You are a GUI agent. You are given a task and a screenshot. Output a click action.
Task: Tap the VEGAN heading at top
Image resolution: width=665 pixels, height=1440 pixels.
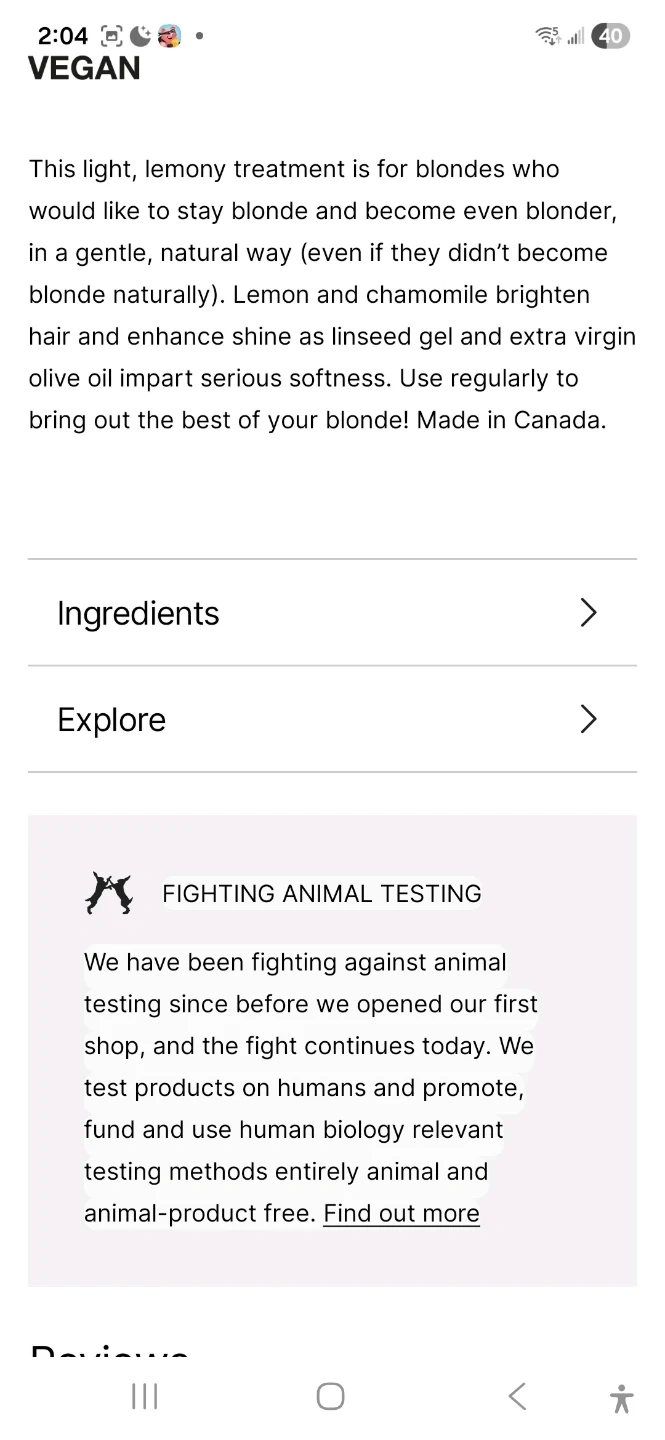[x=84, y=69]
